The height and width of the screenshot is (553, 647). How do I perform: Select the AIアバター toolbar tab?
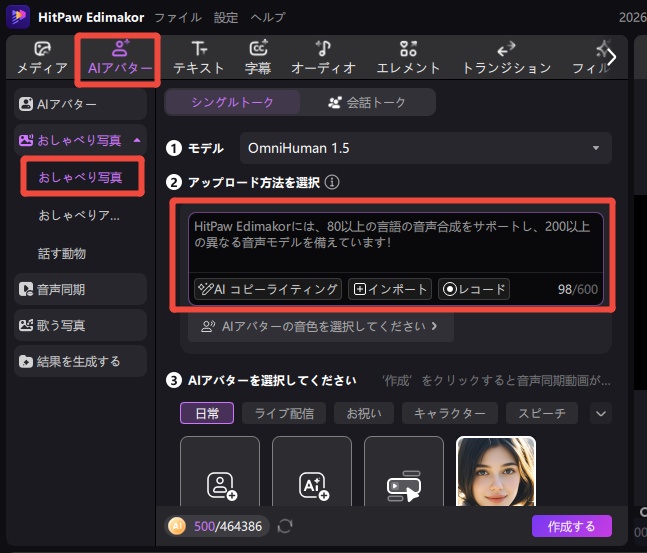120,58
